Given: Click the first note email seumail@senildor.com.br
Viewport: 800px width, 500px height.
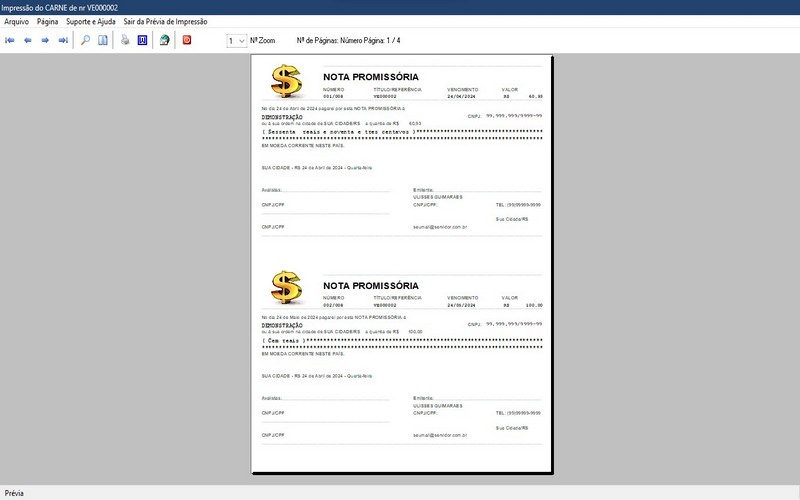Looking at the screenshot, I should [440, 227].
